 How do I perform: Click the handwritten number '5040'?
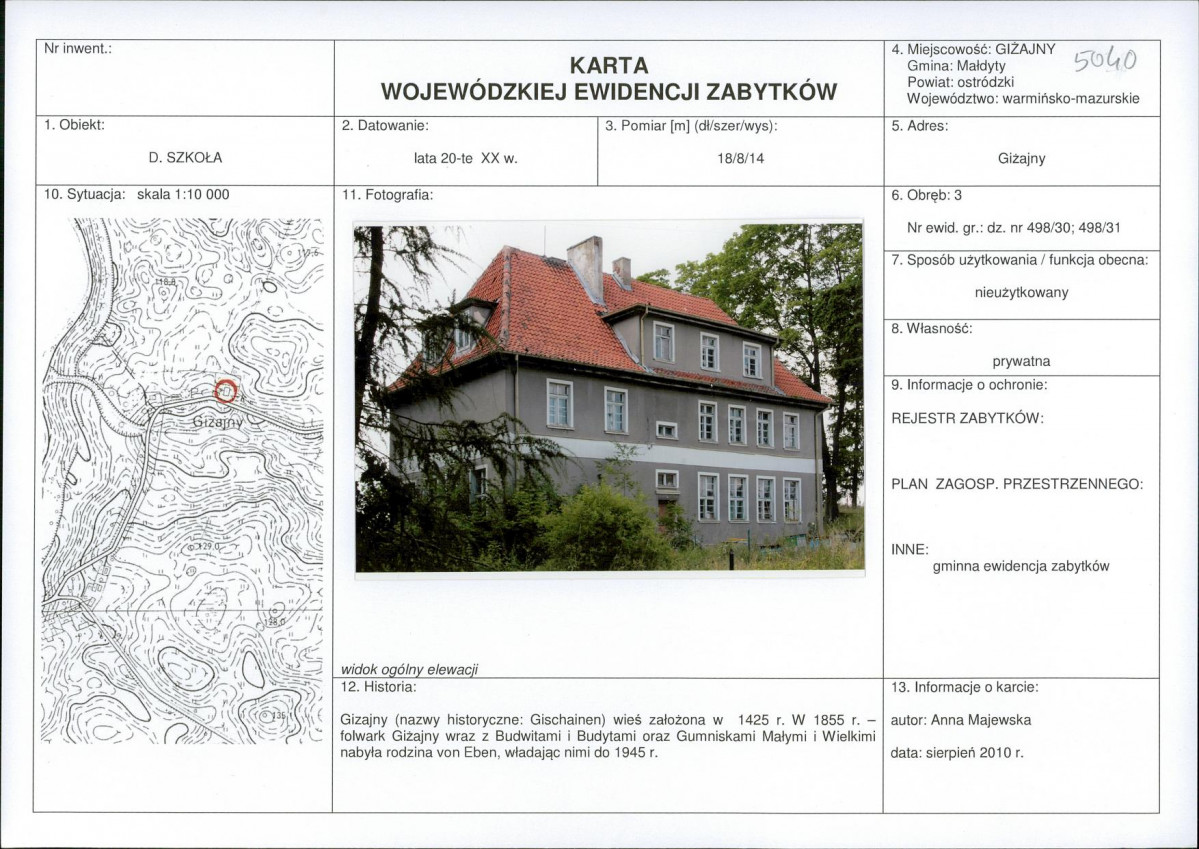coord(1106,59)
